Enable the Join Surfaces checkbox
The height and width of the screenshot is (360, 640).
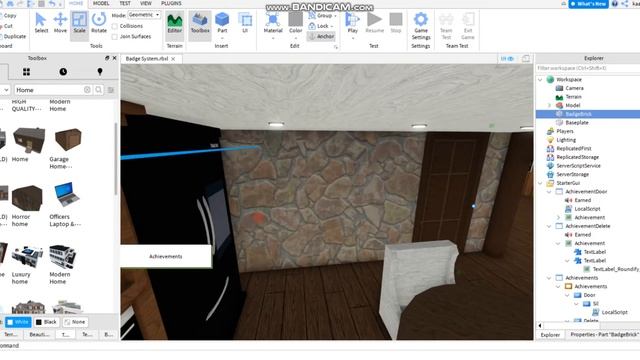pos(115,37)
